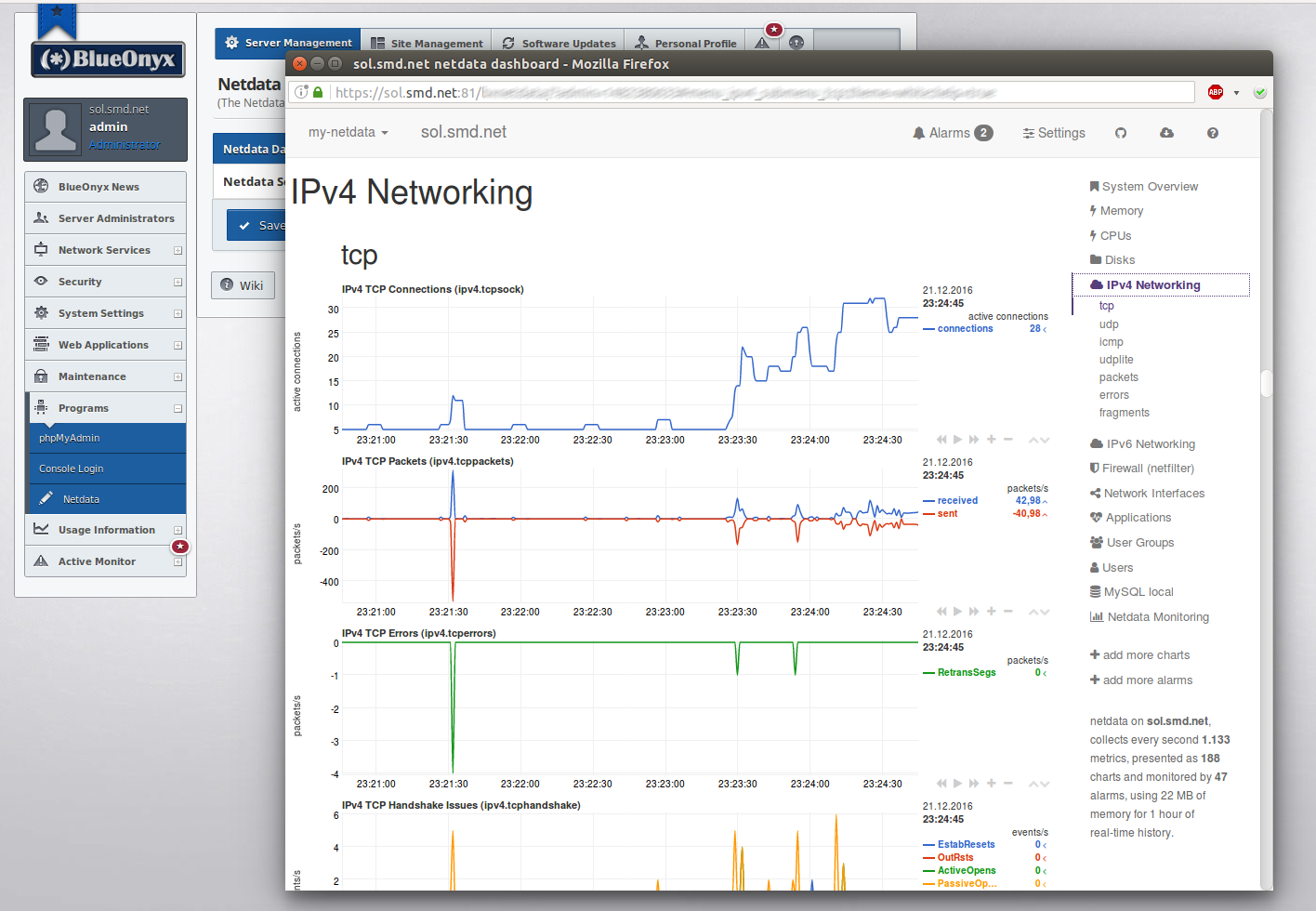
Task: Open the my-netdata dropdown
Action: (349, 132)
